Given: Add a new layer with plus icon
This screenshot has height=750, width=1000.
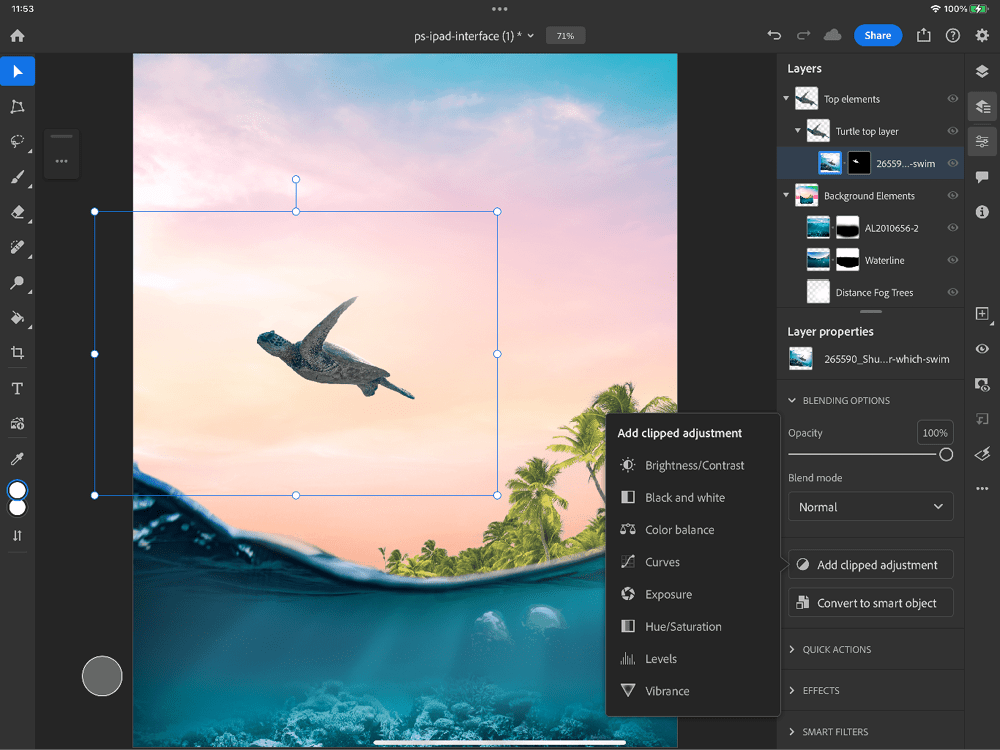Looking at the screenshot, I should click(x=982, y=314).
